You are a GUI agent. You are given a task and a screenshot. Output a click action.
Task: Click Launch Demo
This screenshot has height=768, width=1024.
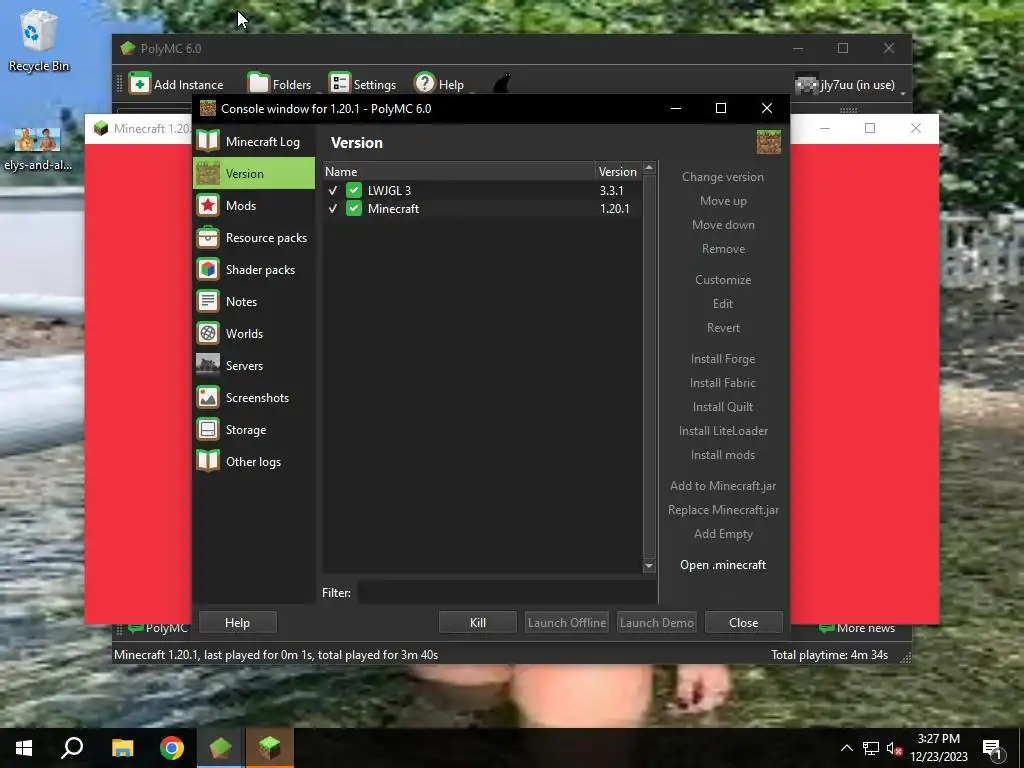656,622
